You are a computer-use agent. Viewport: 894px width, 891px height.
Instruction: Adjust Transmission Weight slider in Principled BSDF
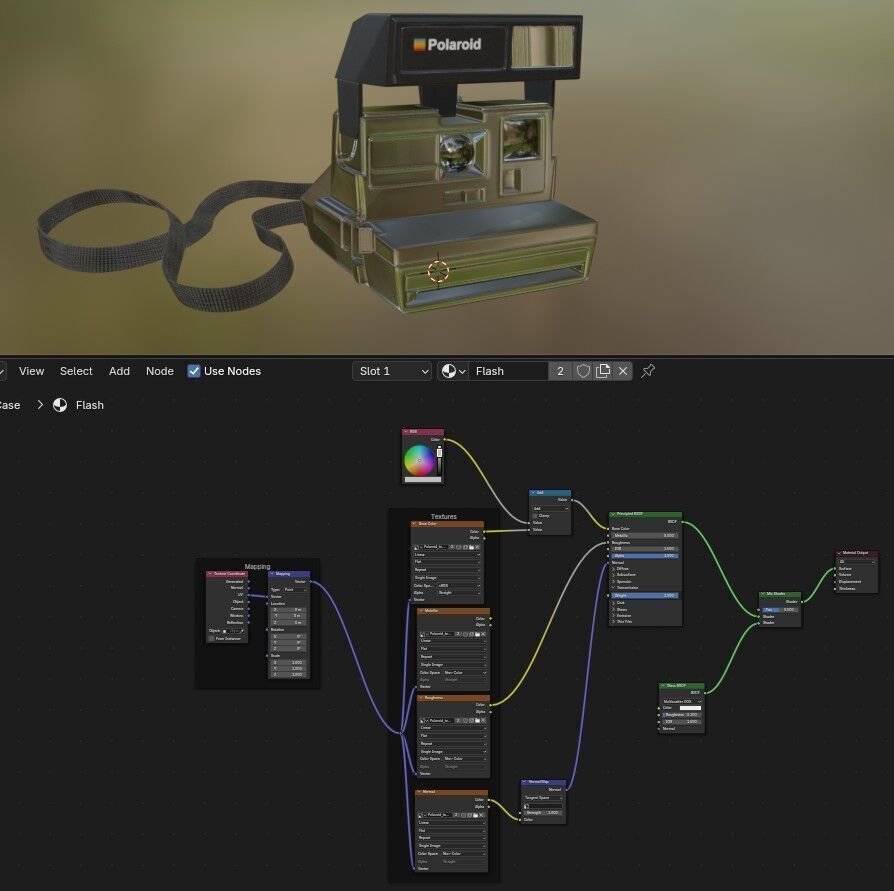[x=644, y=596]
